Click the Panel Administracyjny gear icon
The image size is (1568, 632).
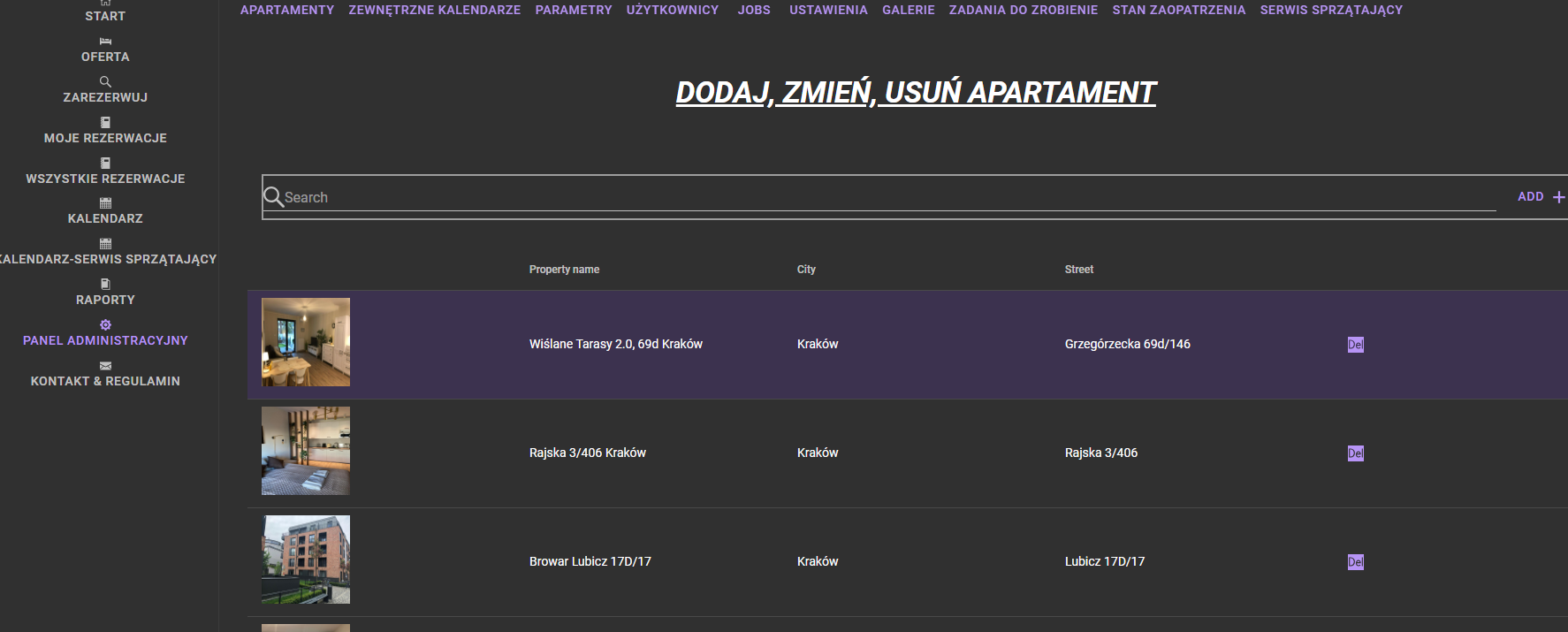[105, 325]
